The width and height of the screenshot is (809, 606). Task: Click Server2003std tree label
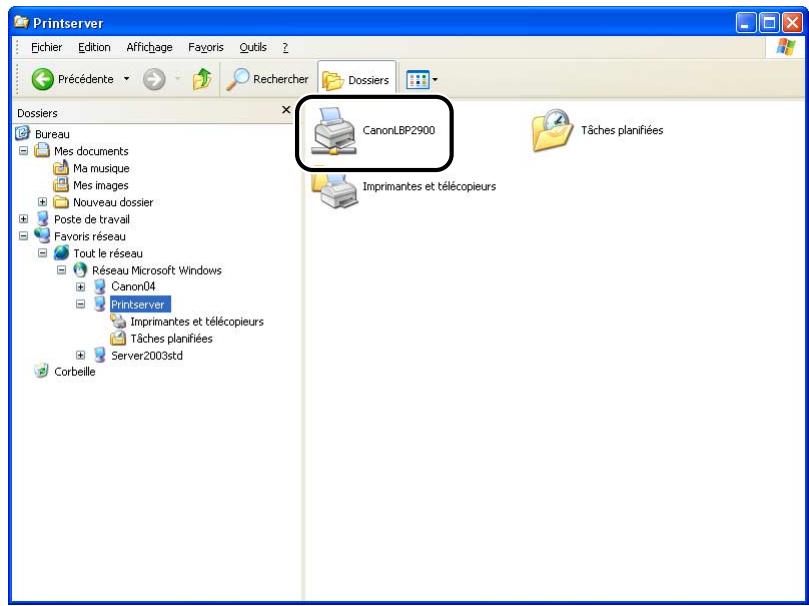(147, 355)
